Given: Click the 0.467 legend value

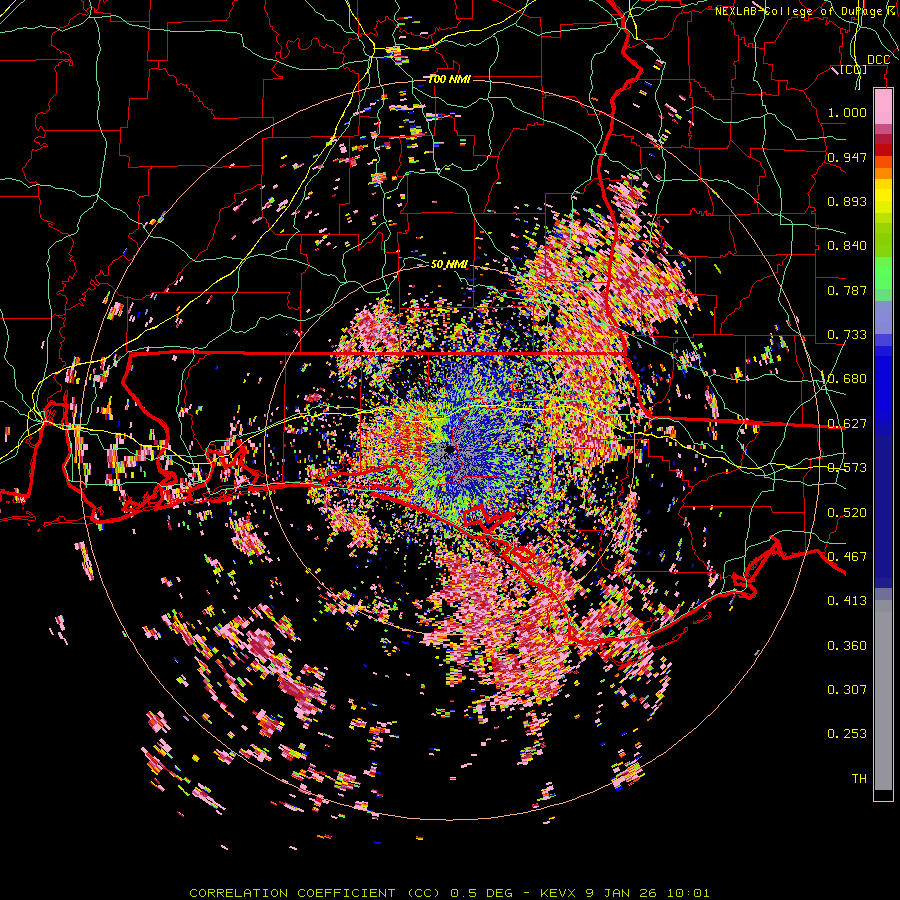Looking at the screenshot, I should 847,557.
